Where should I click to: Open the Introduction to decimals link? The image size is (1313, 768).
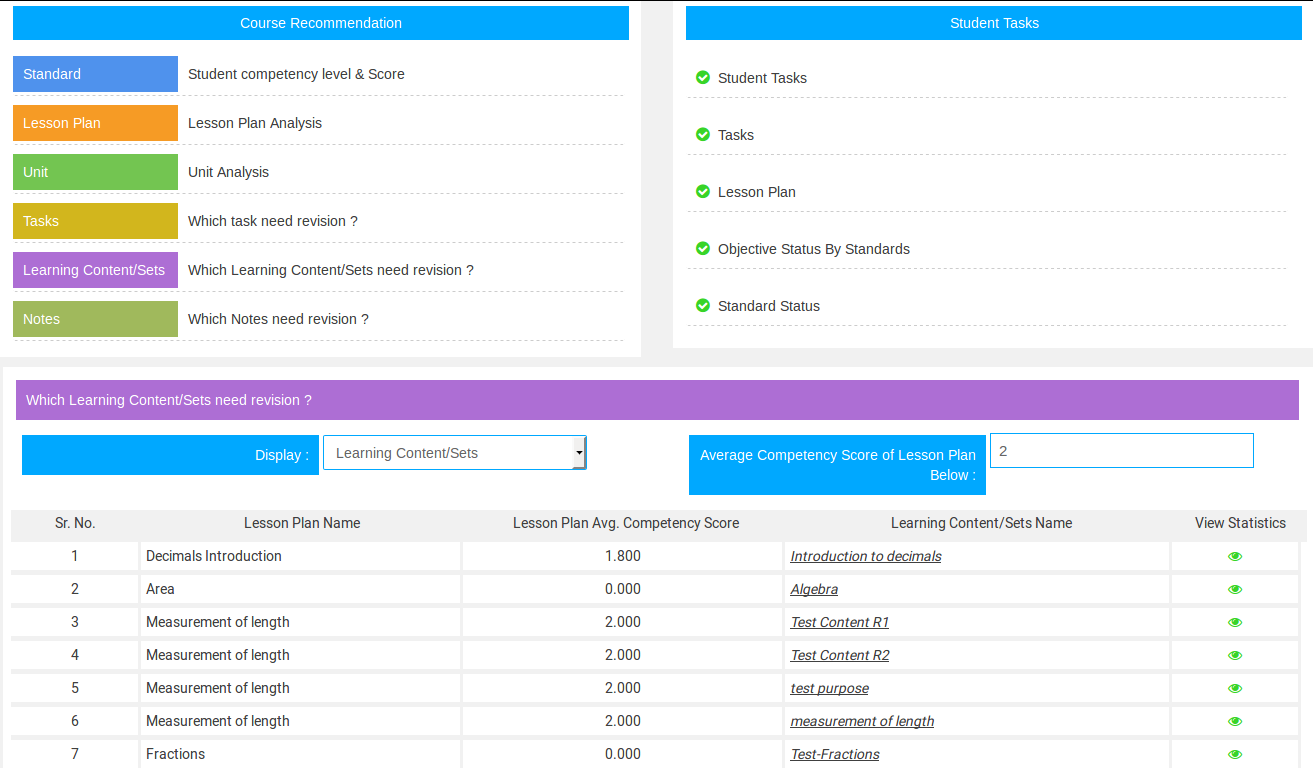click(x=865, y=556)
